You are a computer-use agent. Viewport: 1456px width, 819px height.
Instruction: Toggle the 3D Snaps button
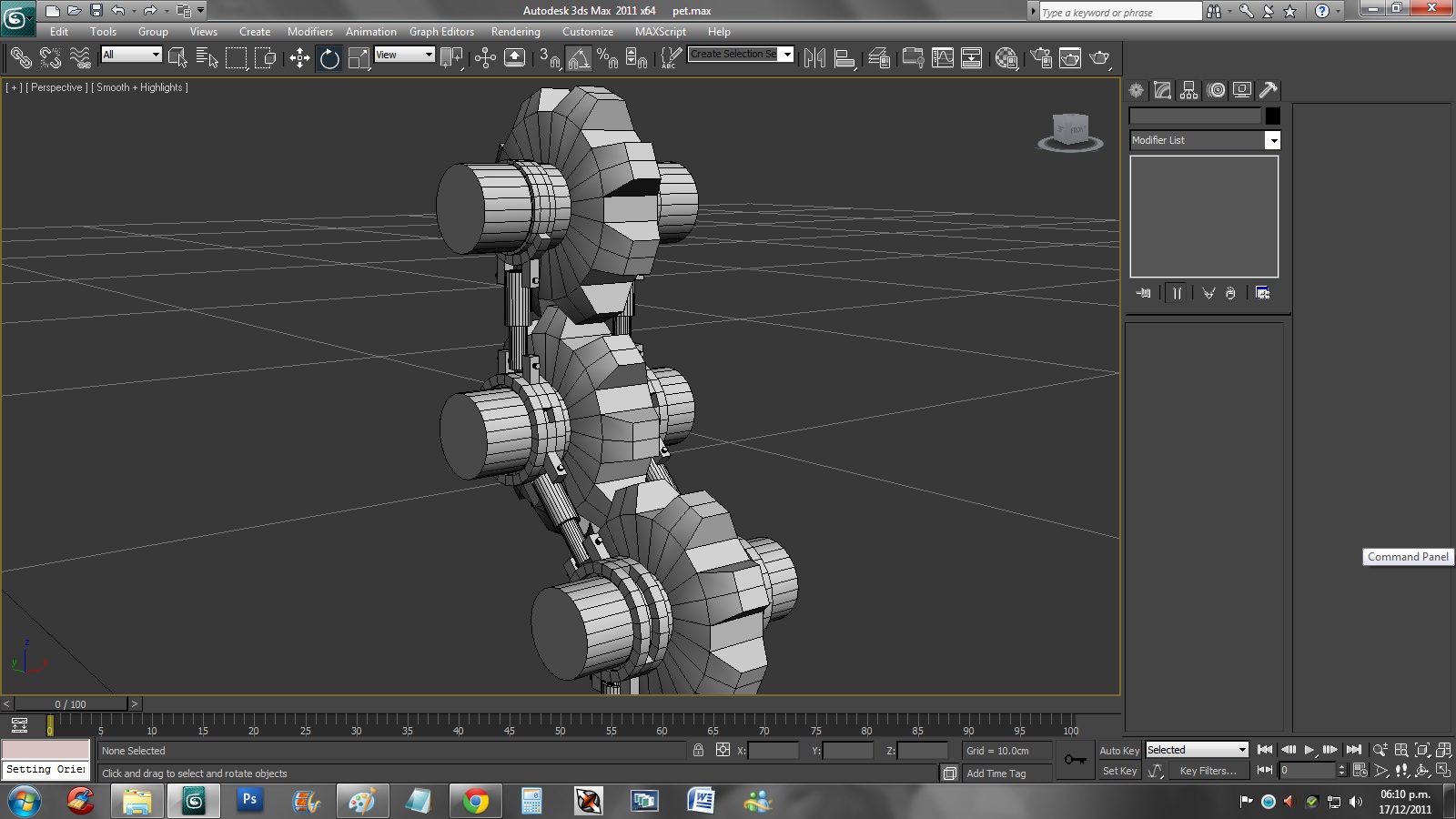point(549,58)
